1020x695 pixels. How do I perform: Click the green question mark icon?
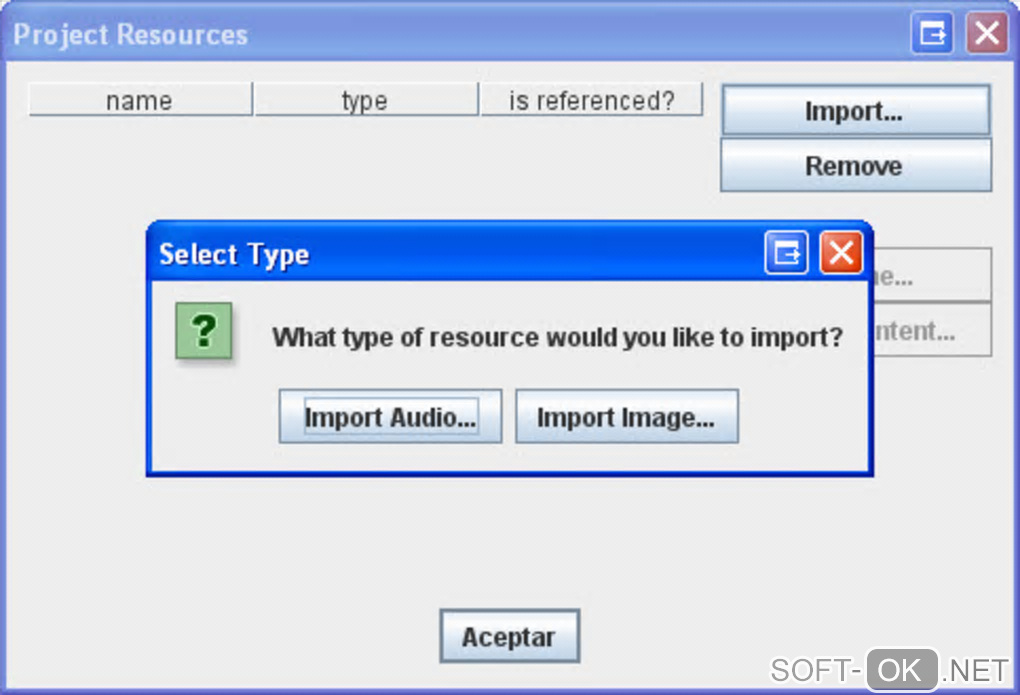point(204,331)
